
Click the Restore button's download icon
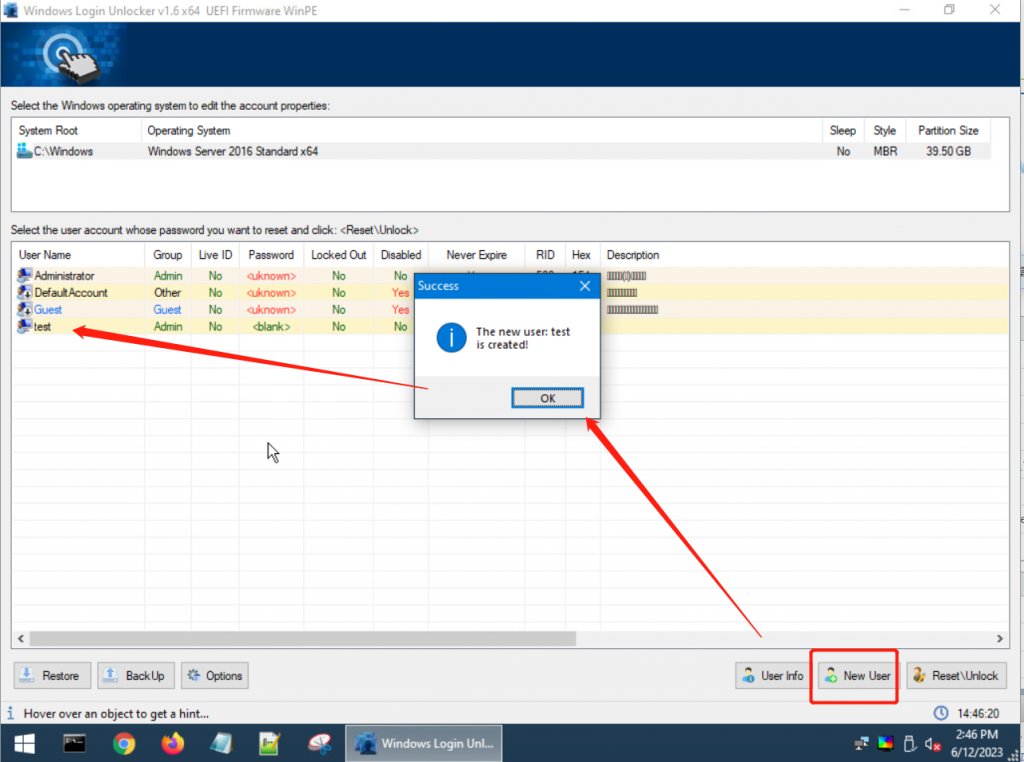point(26,675)
